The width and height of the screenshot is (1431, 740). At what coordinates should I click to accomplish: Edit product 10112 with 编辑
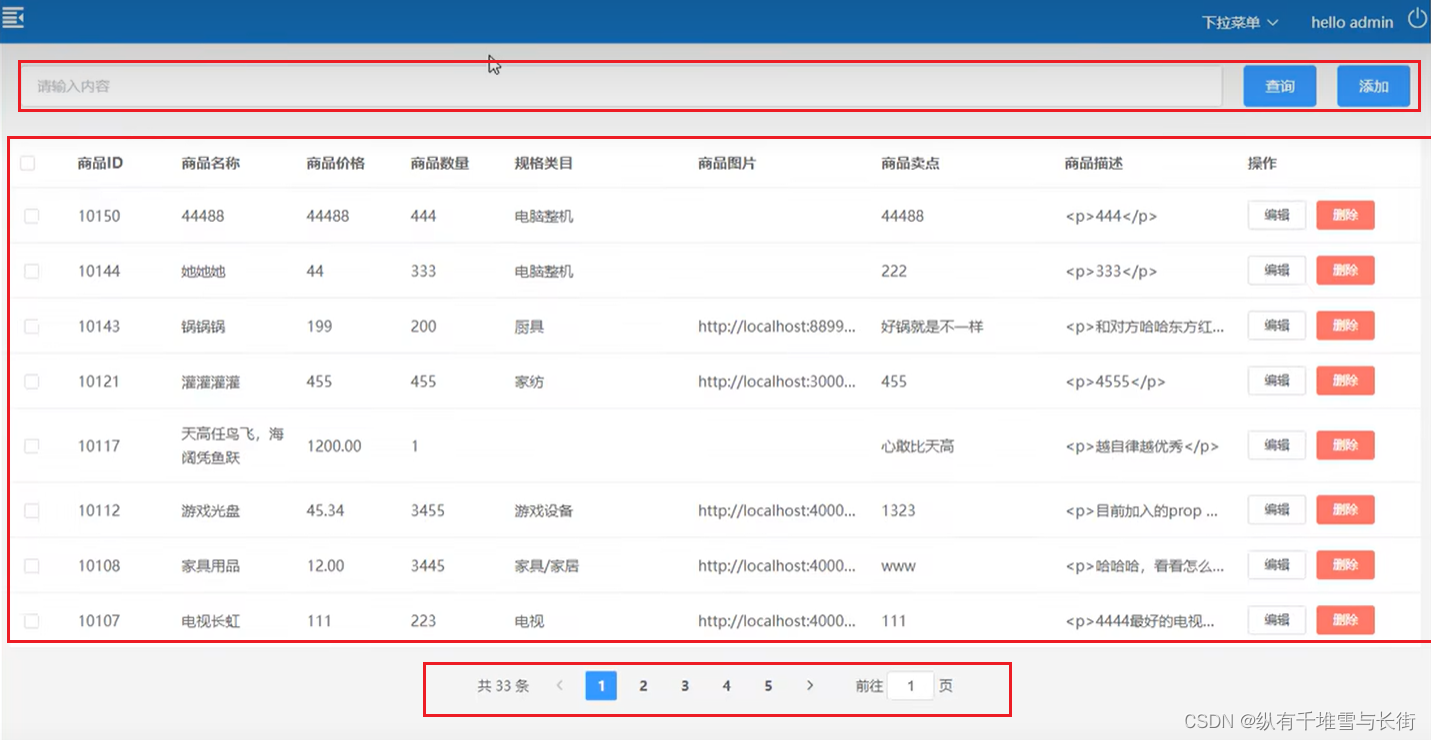1277,510
